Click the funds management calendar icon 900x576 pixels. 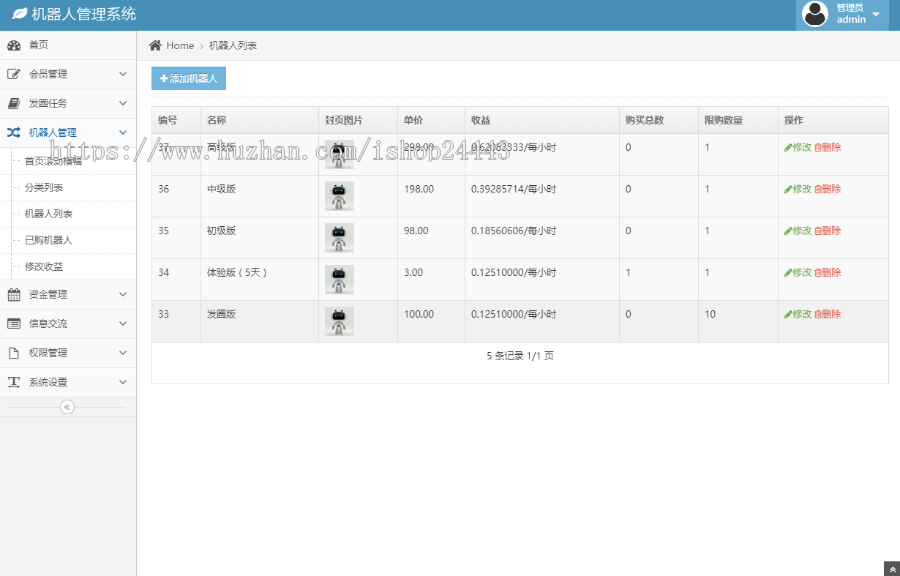point(14,295)
